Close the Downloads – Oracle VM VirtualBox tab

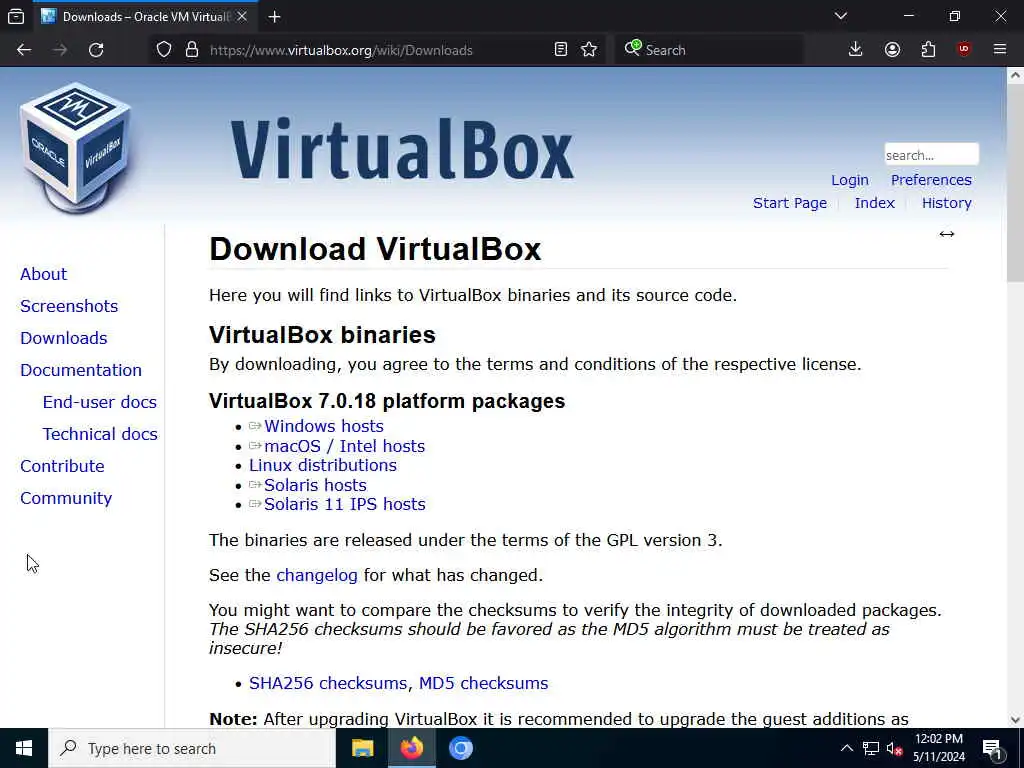point(242,16)
